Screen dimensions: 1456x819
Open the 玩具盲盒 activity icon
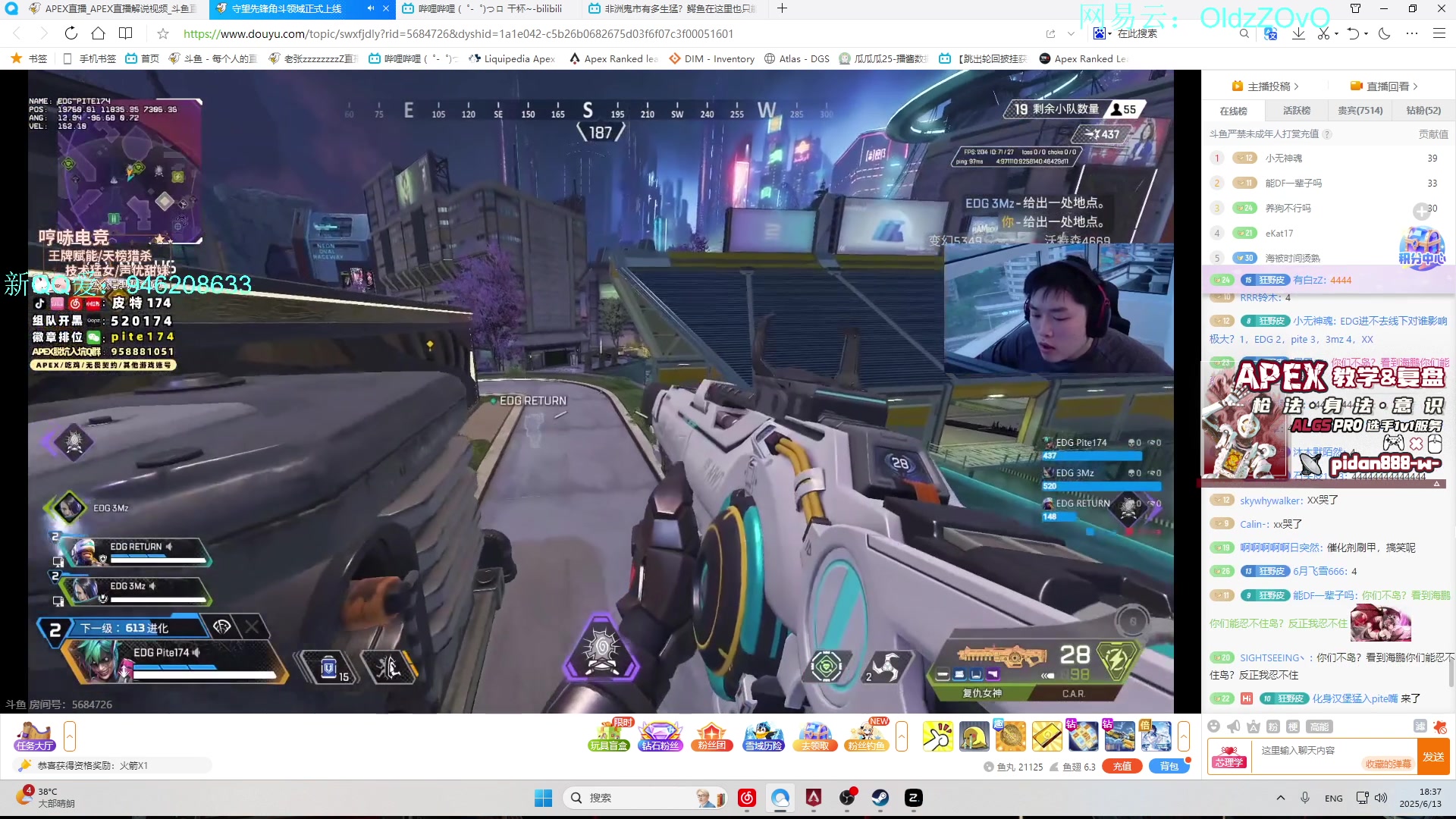[609, 736]
